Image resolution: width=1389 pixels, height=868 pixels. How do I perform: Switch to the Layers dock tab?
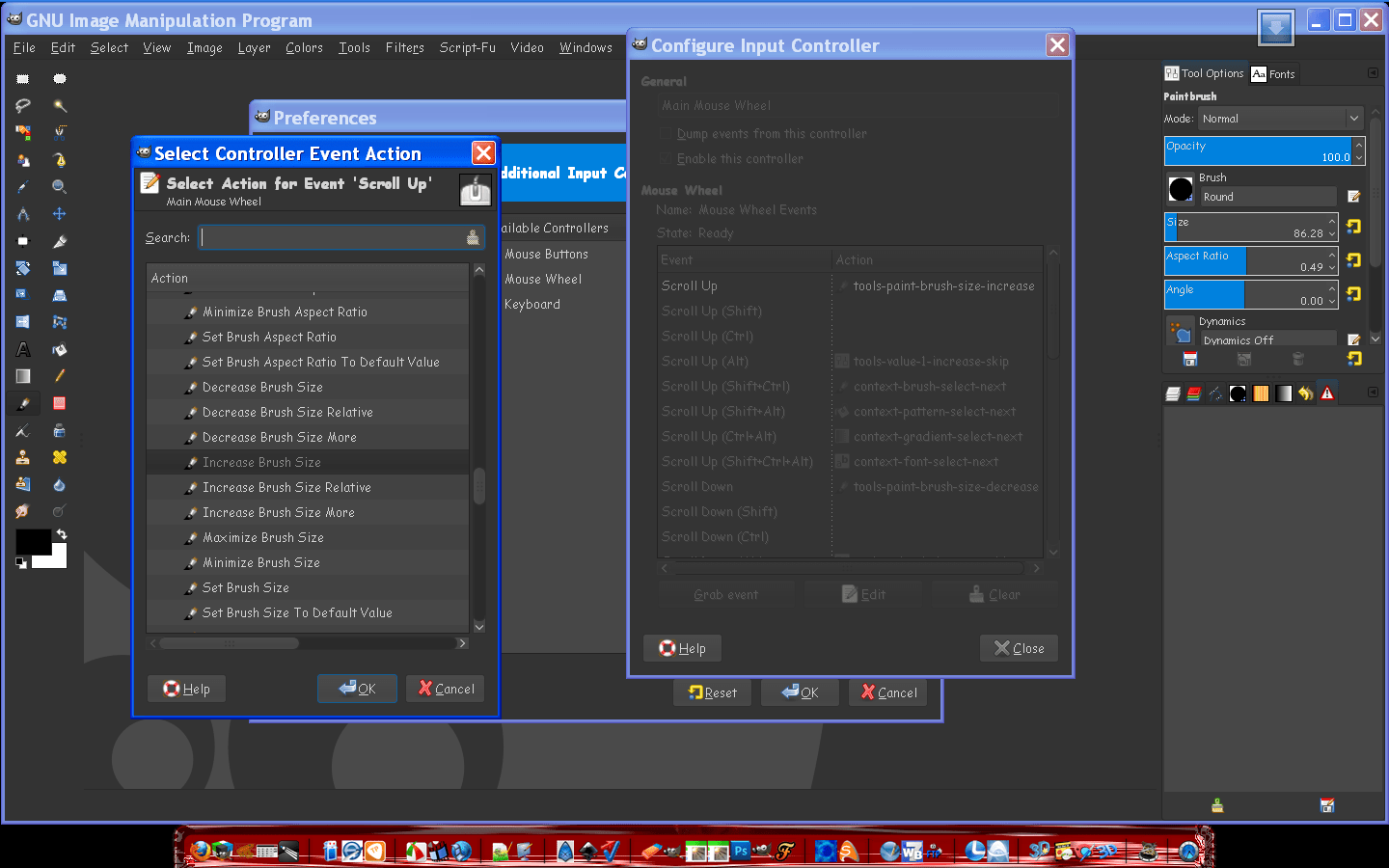(x=1173, y=393)
